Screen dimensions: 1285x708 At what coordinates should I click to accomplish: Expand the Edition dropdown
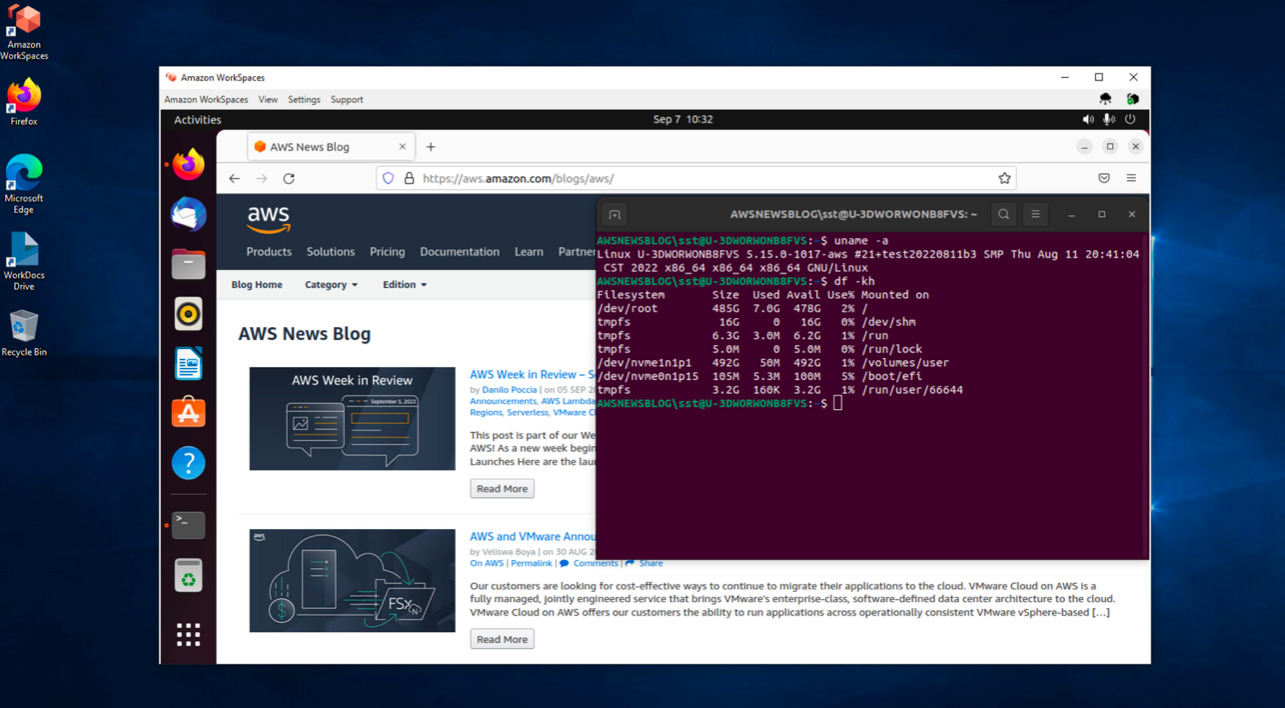(405, 285)
